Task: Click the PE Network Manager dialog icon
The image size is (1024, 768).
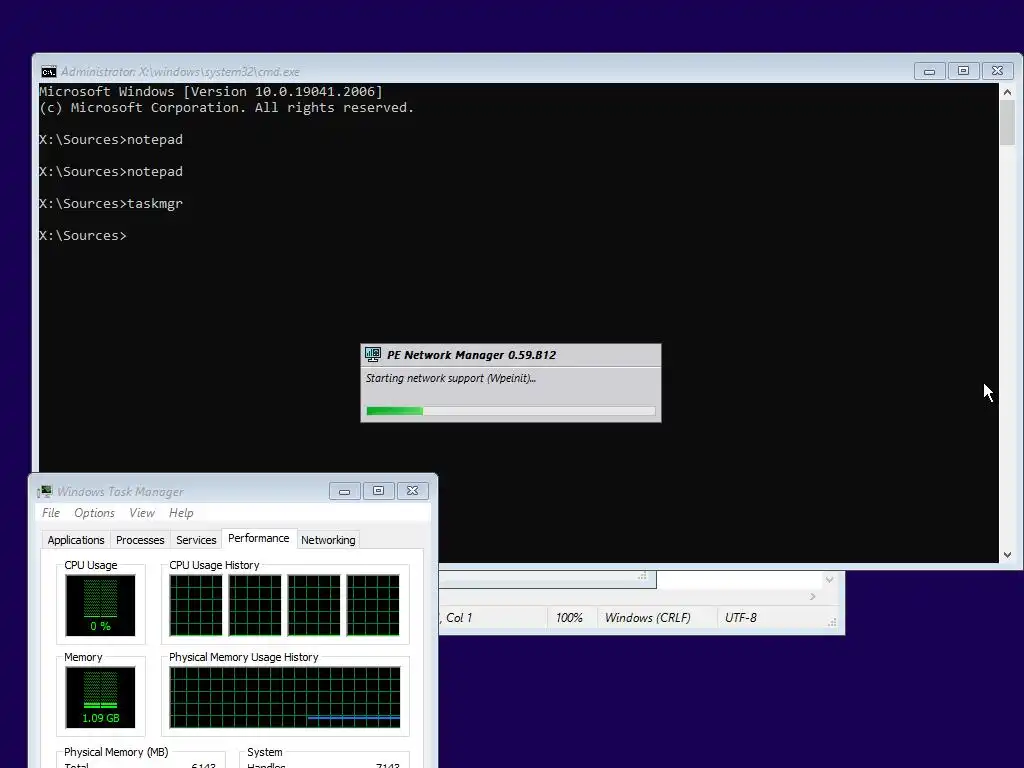Action: pos(373,355)
